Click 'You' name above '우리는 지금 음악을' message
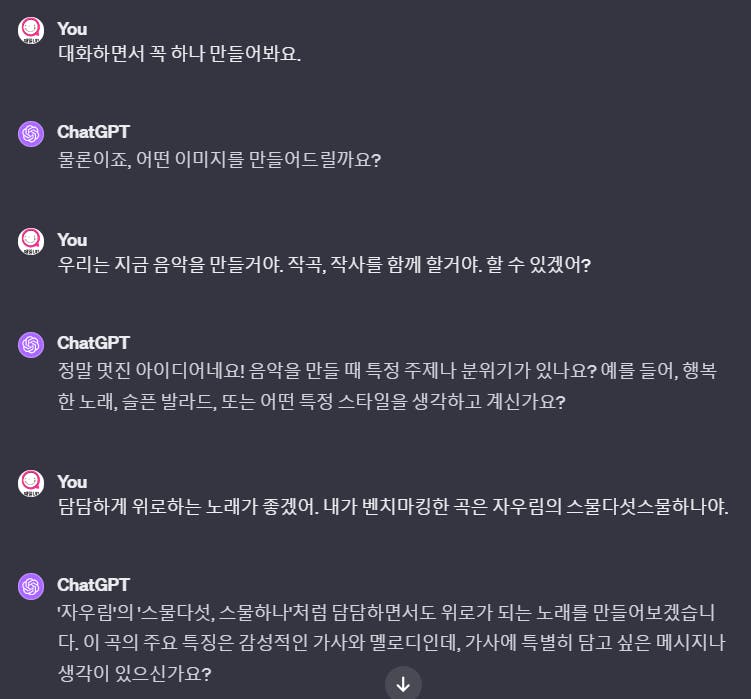Viewport: 751px width, 699px height. coord(72,240)
